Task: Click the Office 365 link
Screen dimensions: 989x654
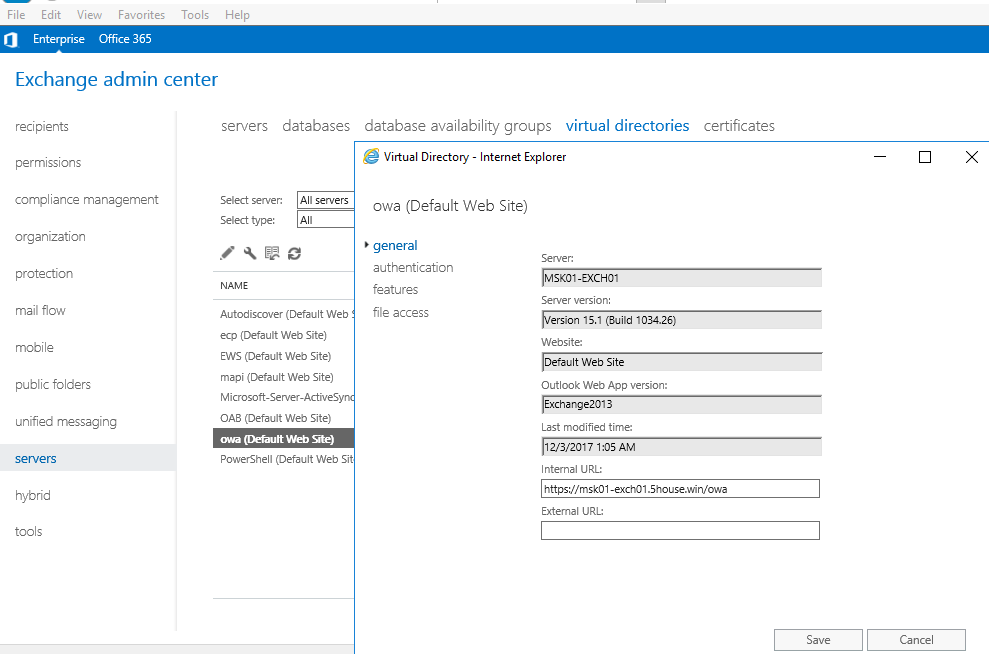Action: [x=125, y=39]
